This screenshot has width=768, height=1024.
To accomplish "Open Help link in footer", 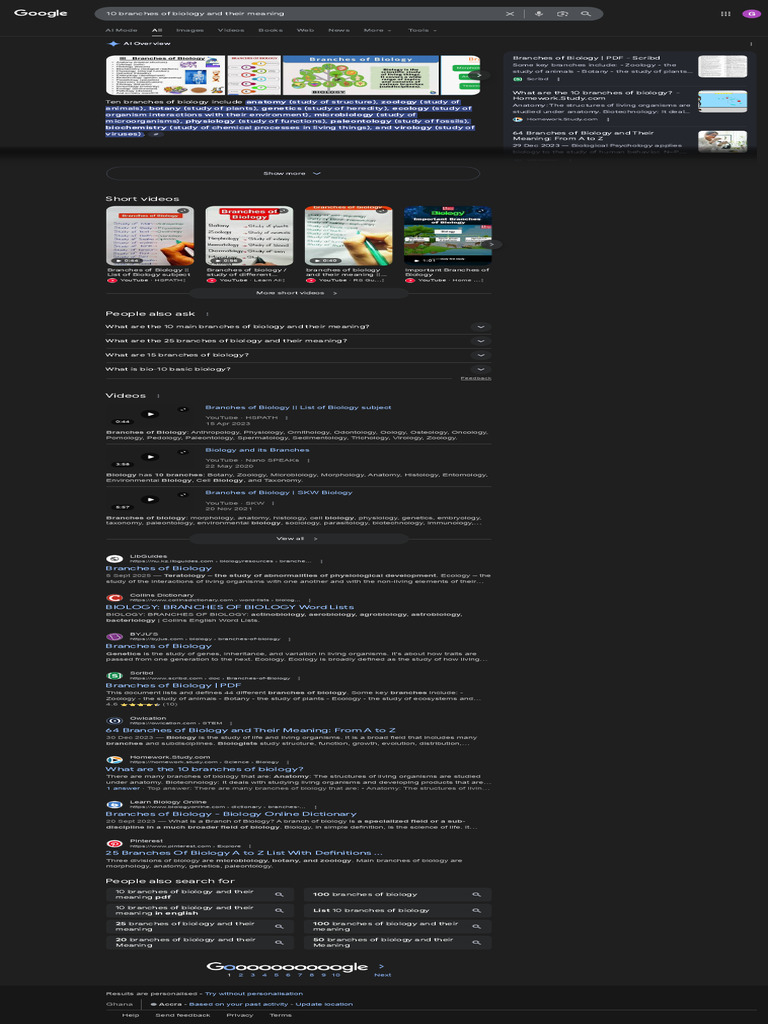I will [x=131, y=1016].
